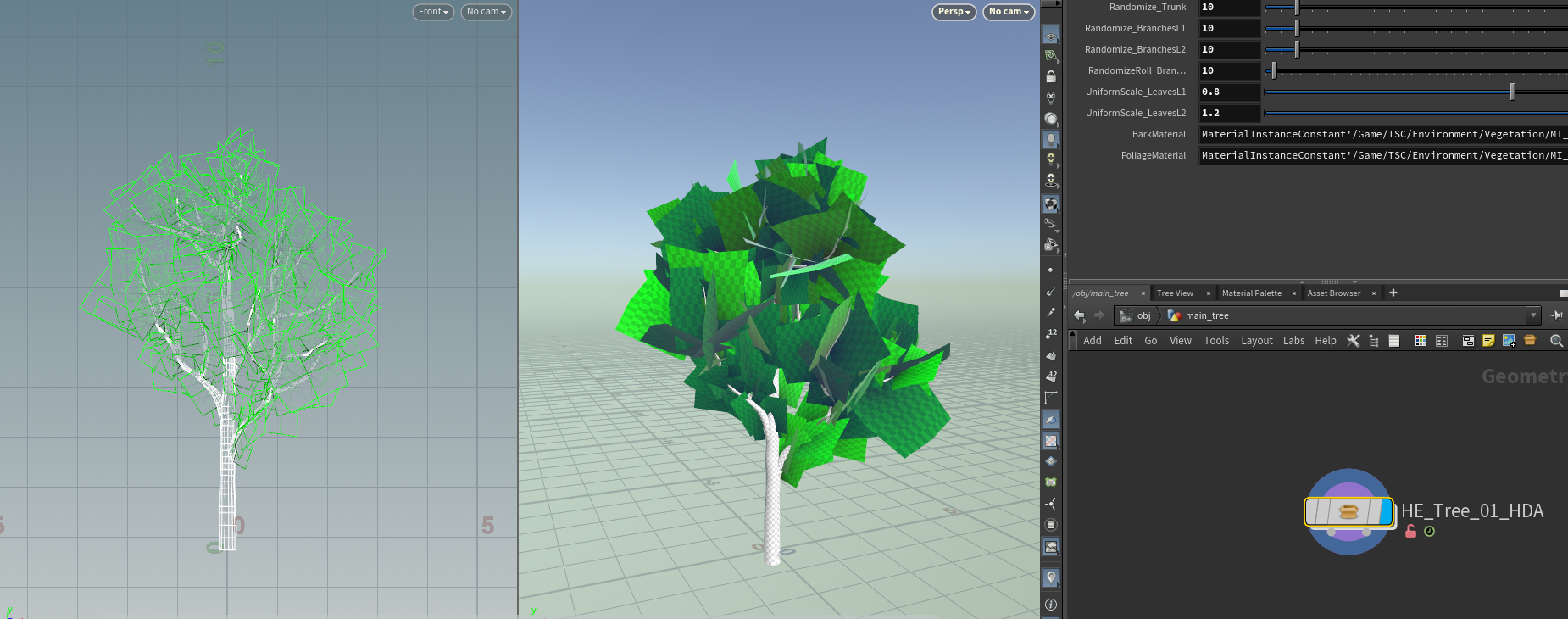1568x619 pixels.
Task: Switch to the Tree View tab
Action: tap(1175, 293)
